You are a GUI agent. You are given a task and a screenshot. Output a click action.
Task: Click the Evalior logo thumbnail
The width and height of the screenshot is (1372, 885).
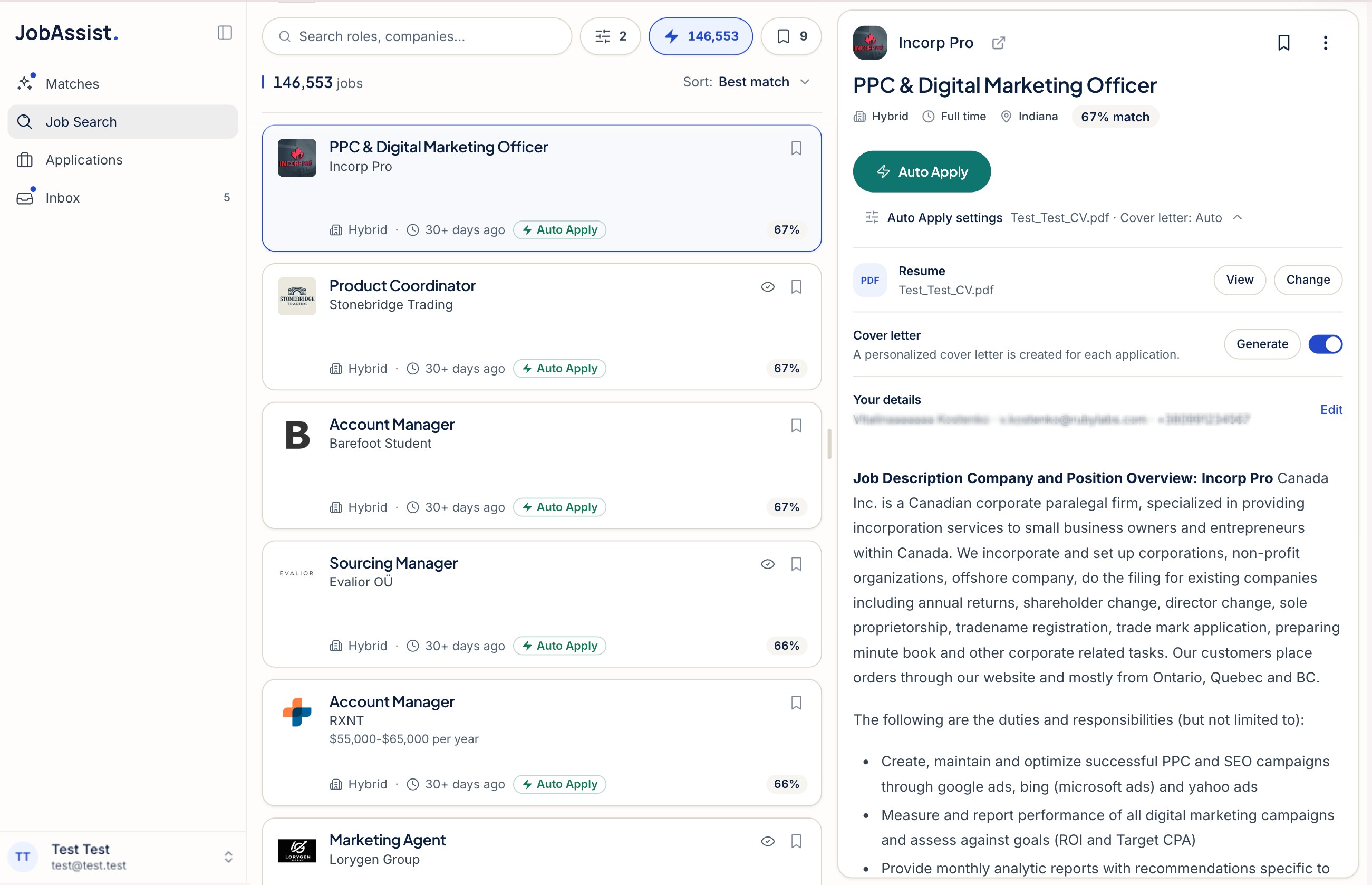pyautogui.click(x=297, y=573)
